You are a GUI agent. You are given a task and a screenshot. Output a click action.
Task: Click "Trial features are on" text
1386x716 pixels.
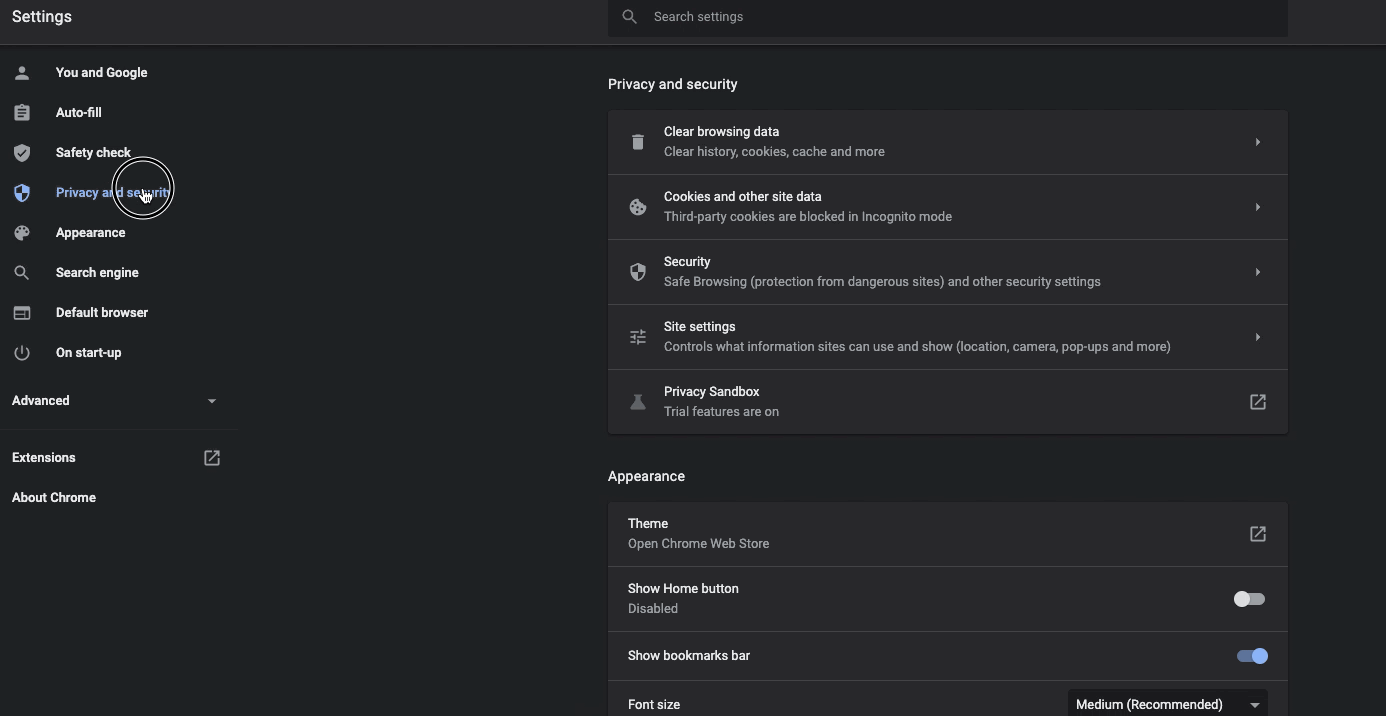(722, 412)
